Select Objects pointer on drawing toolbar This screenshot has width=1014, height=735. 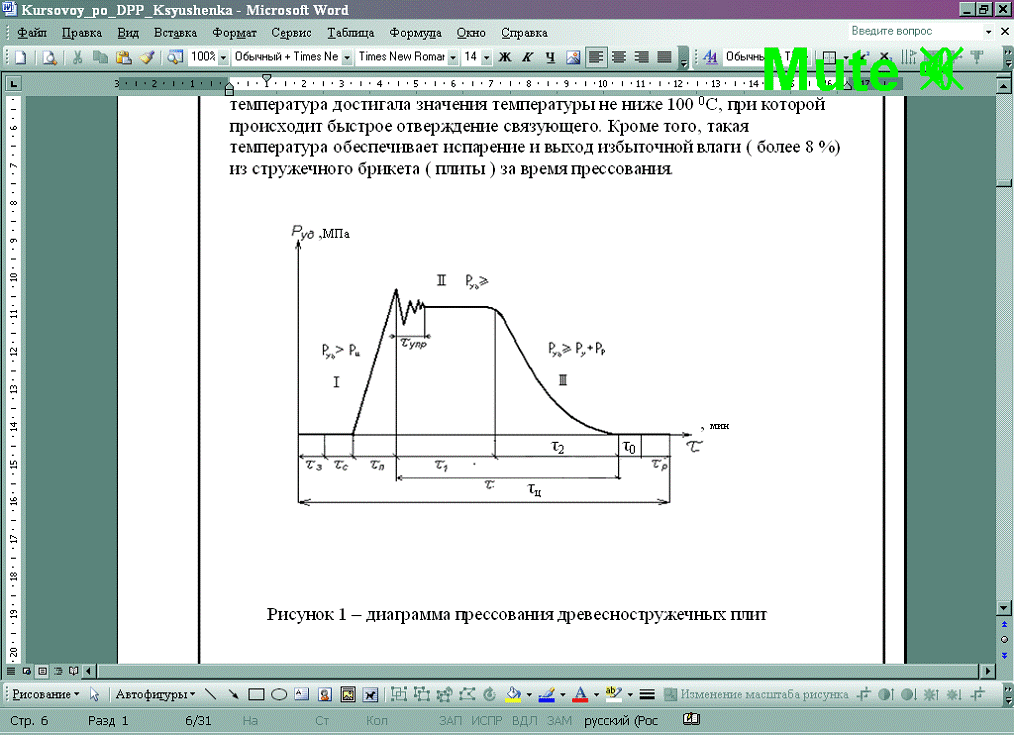coord(94,694)
